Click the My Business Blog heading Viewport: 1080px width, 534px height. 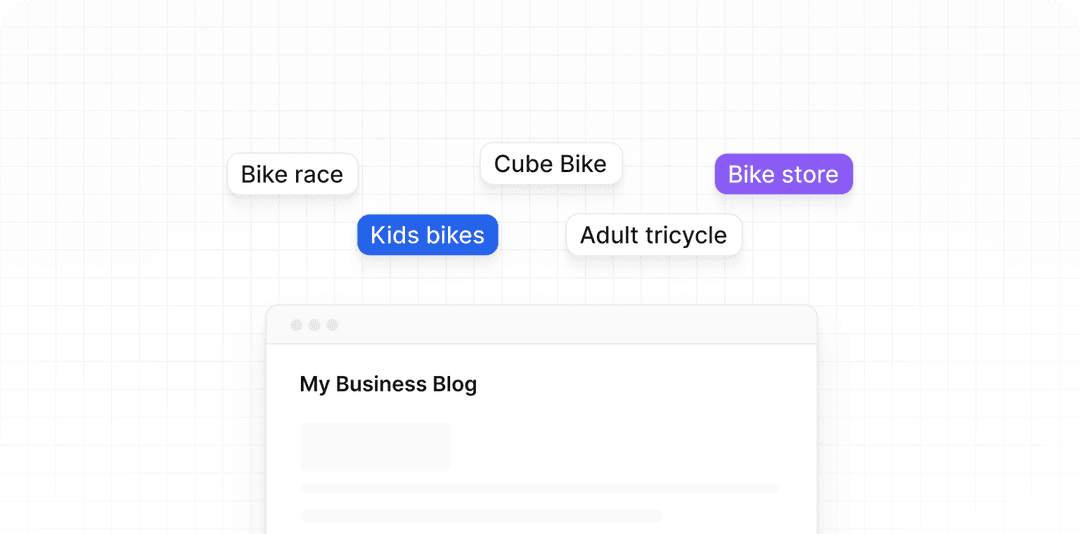pyautogui.click(x=388, y=384)
